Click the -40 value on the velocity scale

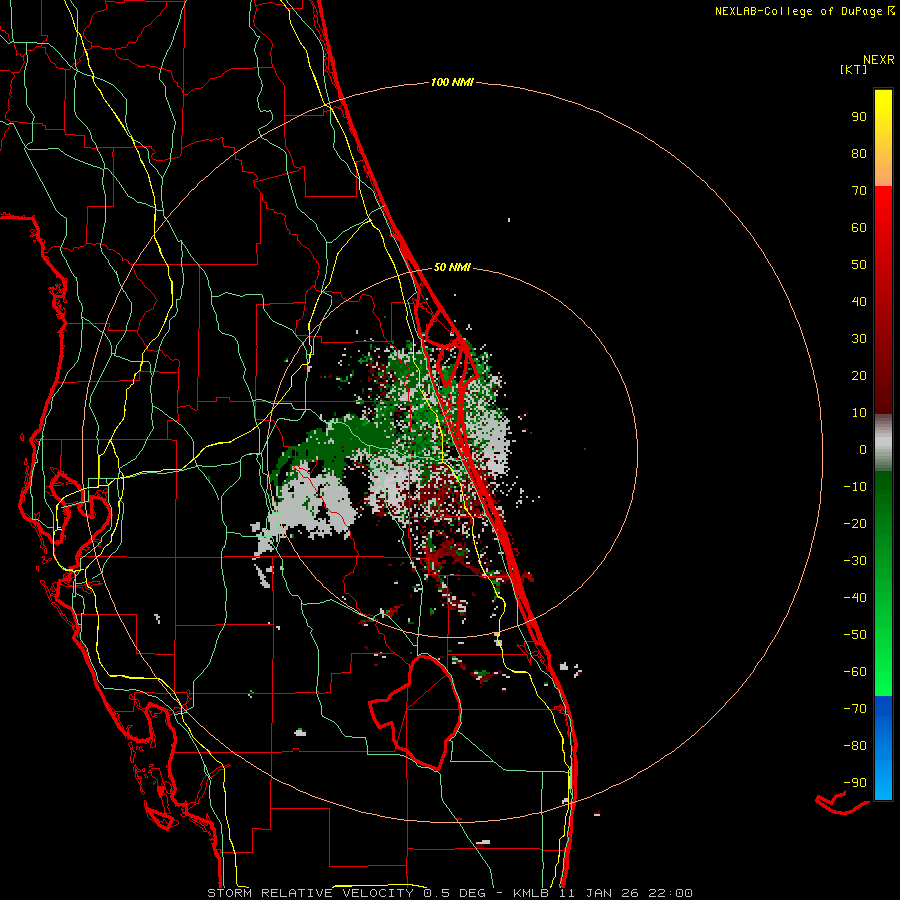(x=855, y=598)
